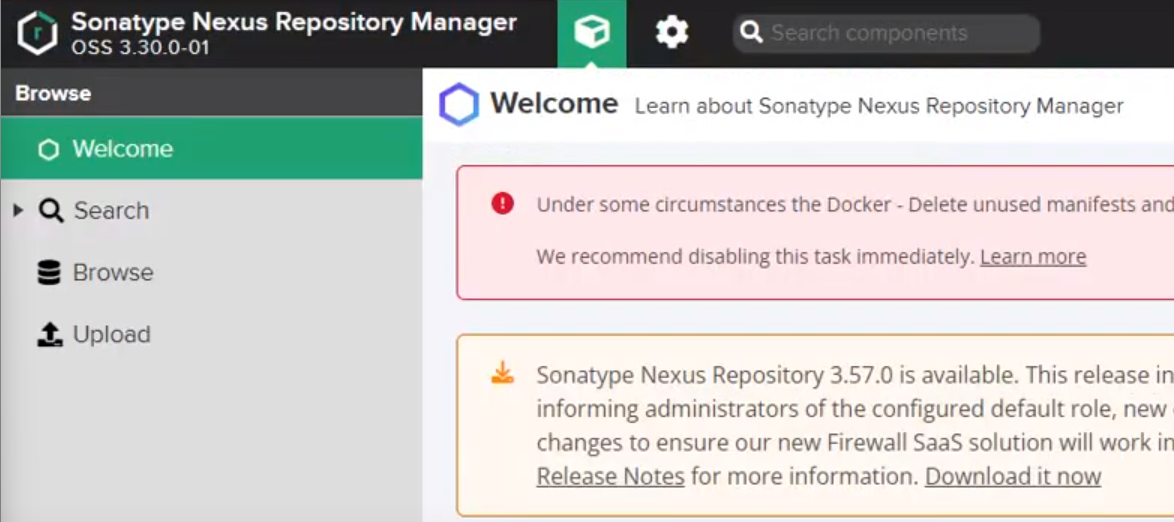Follow the Learn more link
Viewport: 1174px width, 522px height.
1033,257
